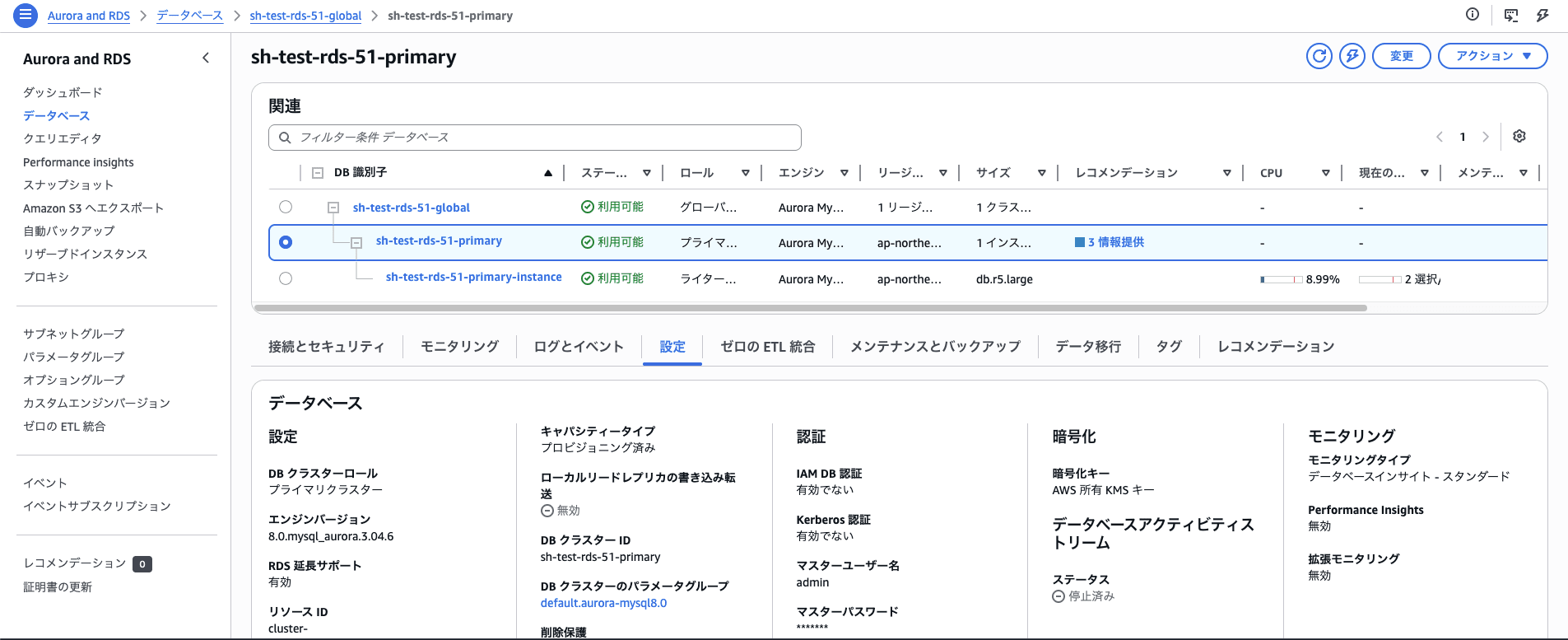Click the info icon in top bar
The width and height of the screenshot is (1568, 640).
1473,14
